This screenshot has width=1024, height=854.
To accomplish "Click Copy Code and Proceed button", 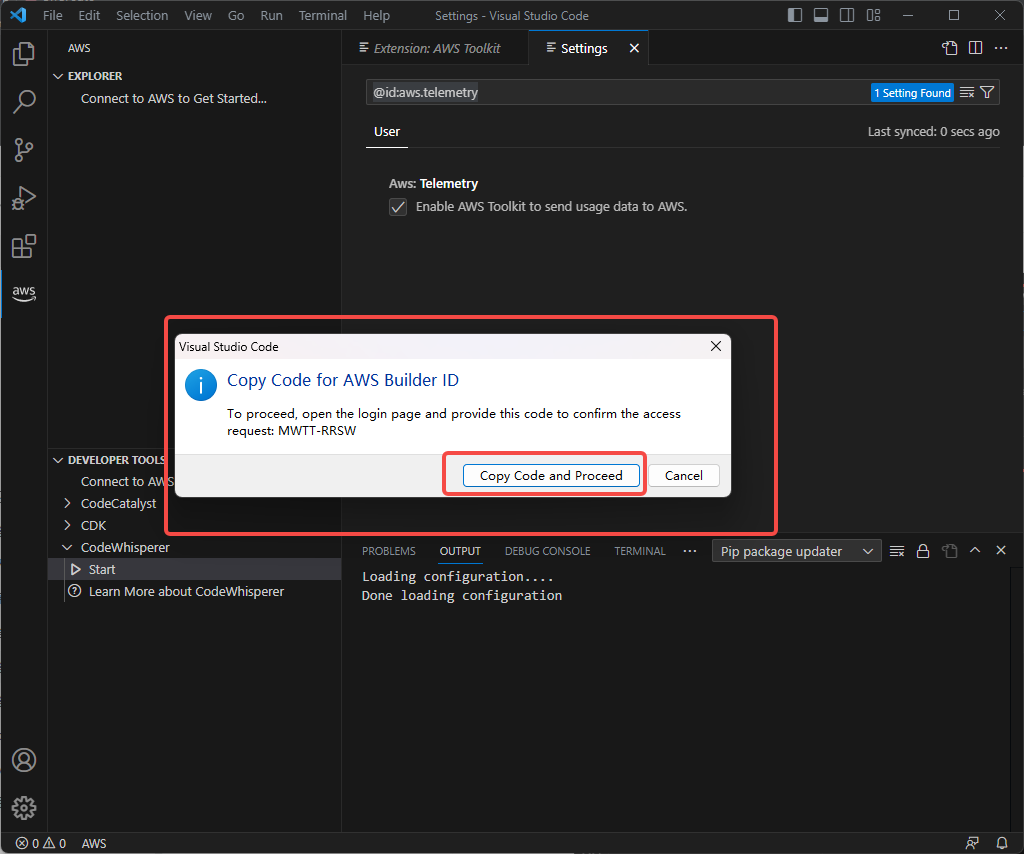I will point(551,475).
